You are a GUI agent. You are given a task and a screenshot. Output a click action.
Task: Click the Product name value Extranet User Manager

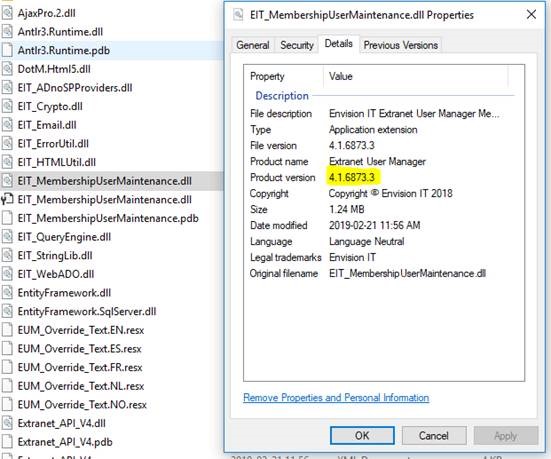[x=377, y=162]
